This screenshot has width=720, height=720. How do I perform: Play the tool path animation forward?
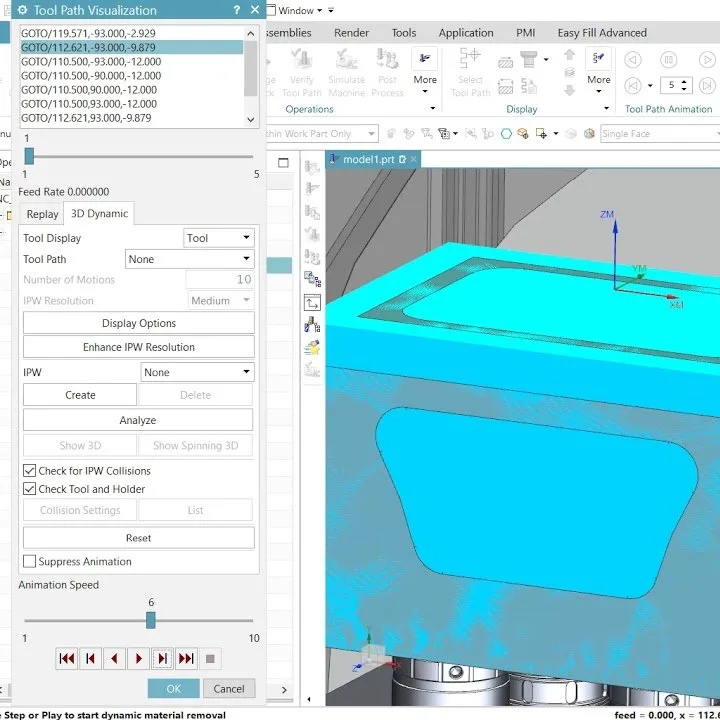coord(138,658)
